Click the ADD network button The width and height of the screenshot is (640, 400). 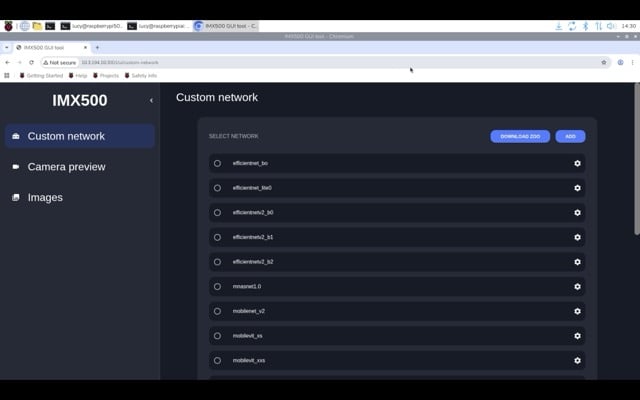[570, 136]
